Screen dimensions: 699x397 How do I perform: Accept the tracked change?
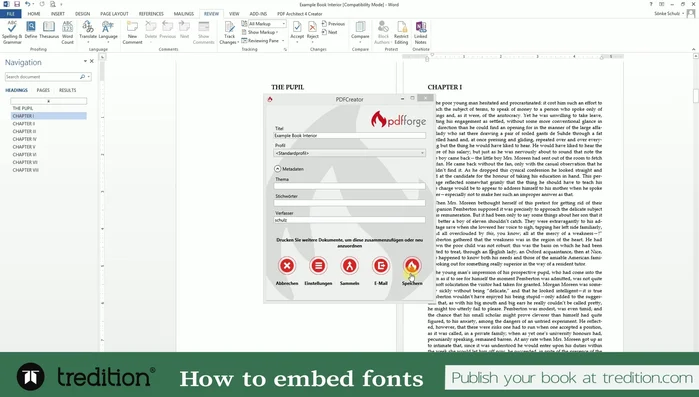[297, 31]
